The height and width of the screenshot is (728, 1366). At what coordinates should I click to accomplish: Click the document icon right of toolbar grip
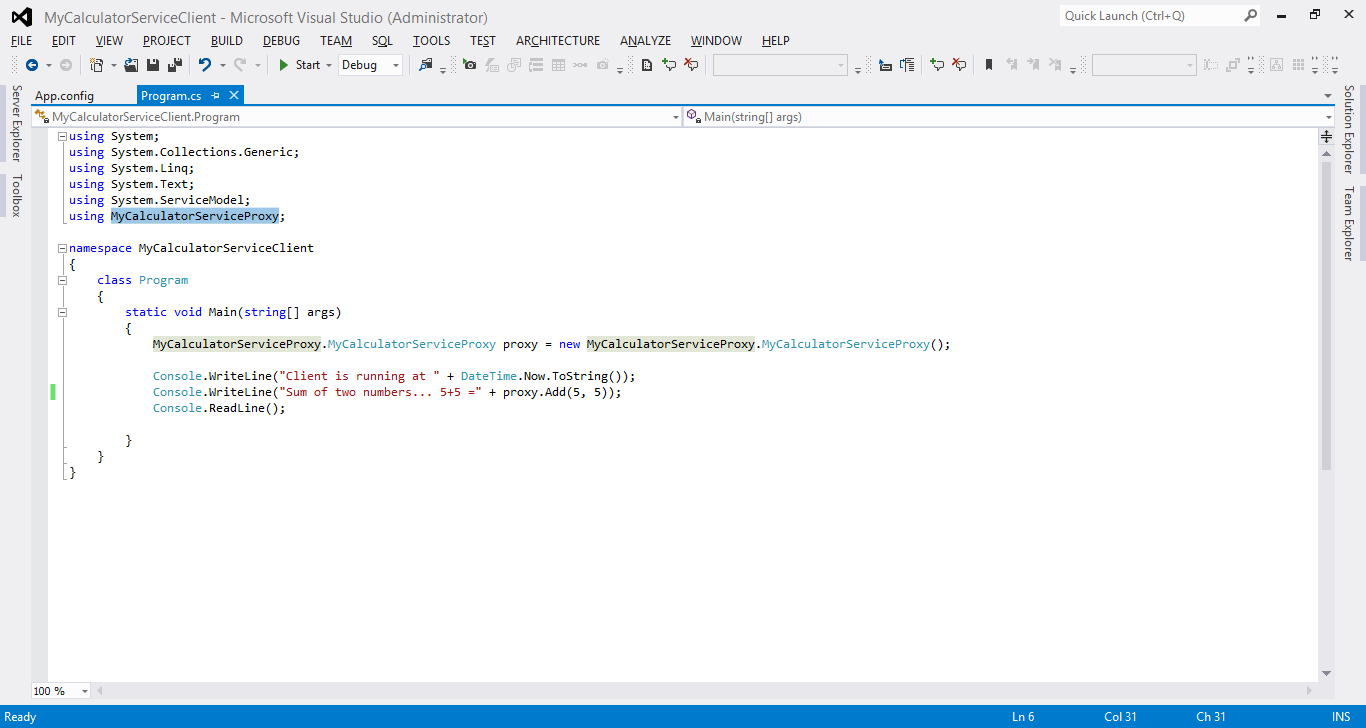[647, 65]
